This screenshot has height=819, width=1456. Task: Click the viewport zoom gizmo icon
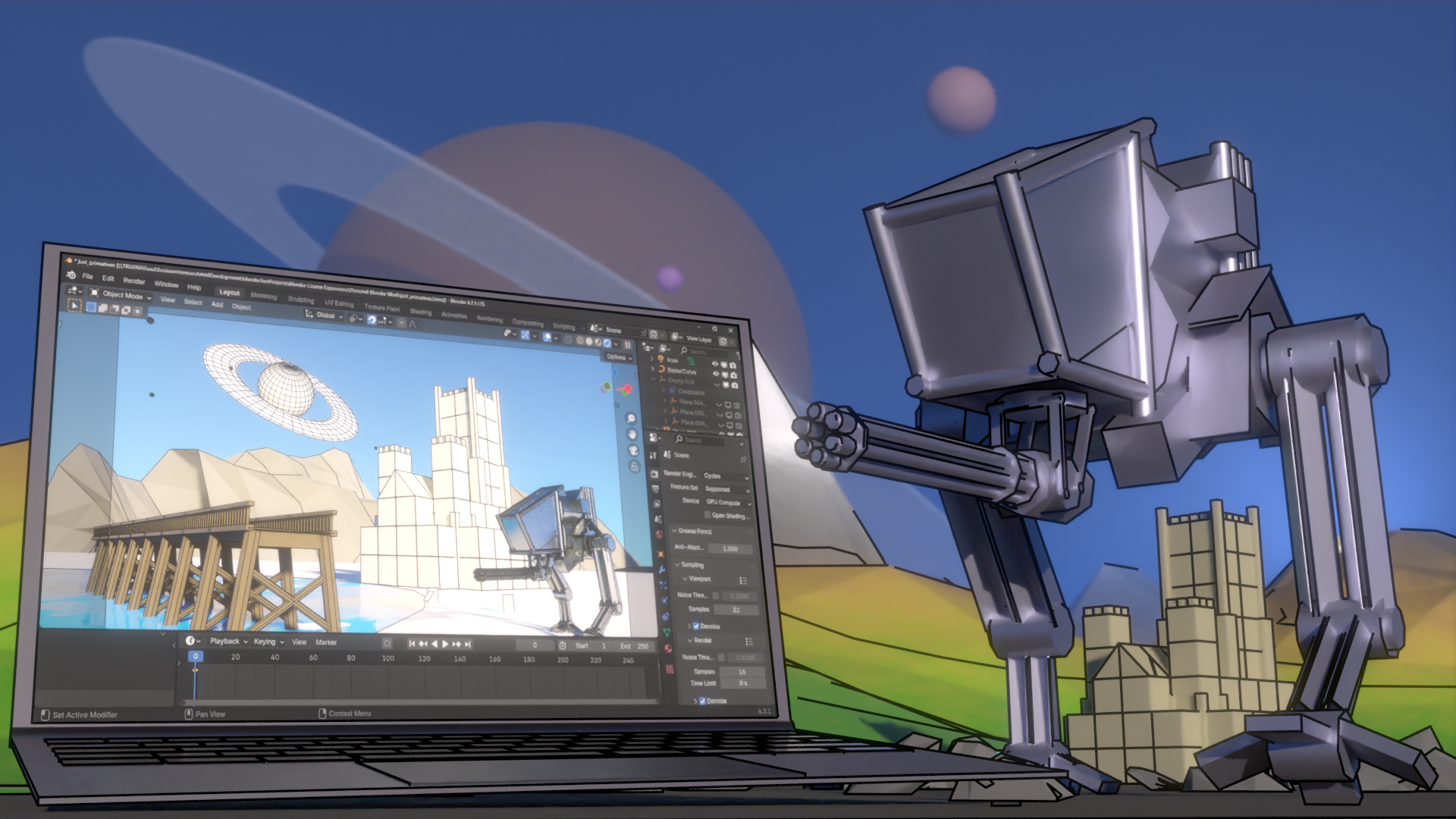point(631,418)
